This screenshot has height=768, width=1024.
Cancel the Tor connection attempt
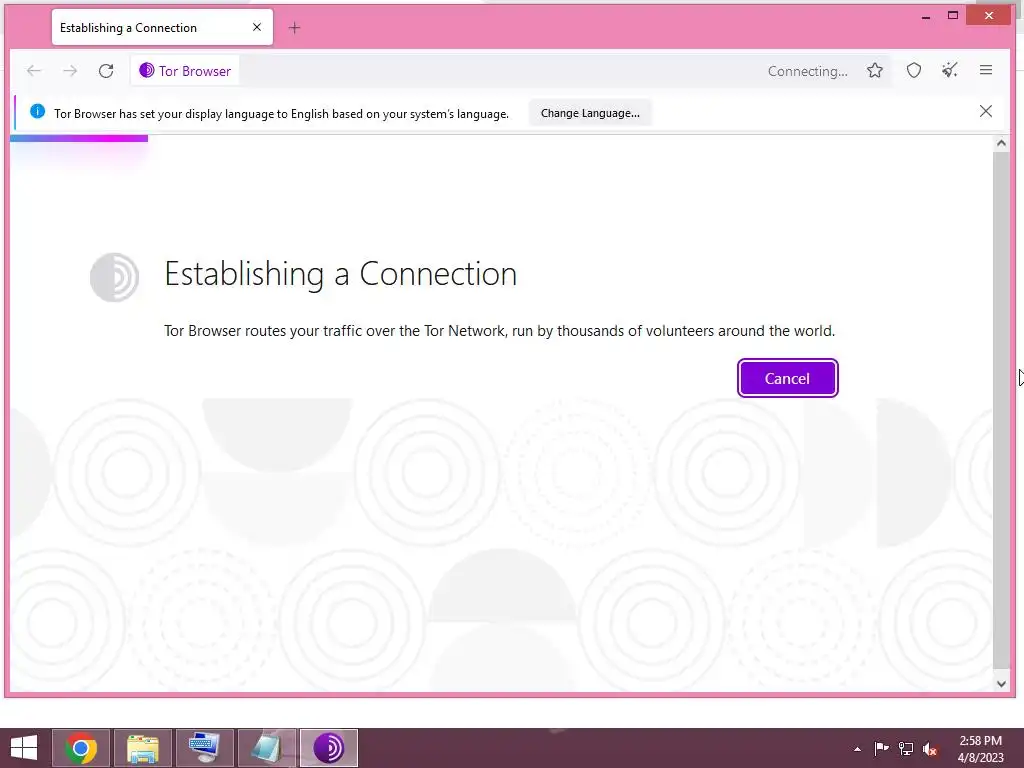click(x=787, y=378)
